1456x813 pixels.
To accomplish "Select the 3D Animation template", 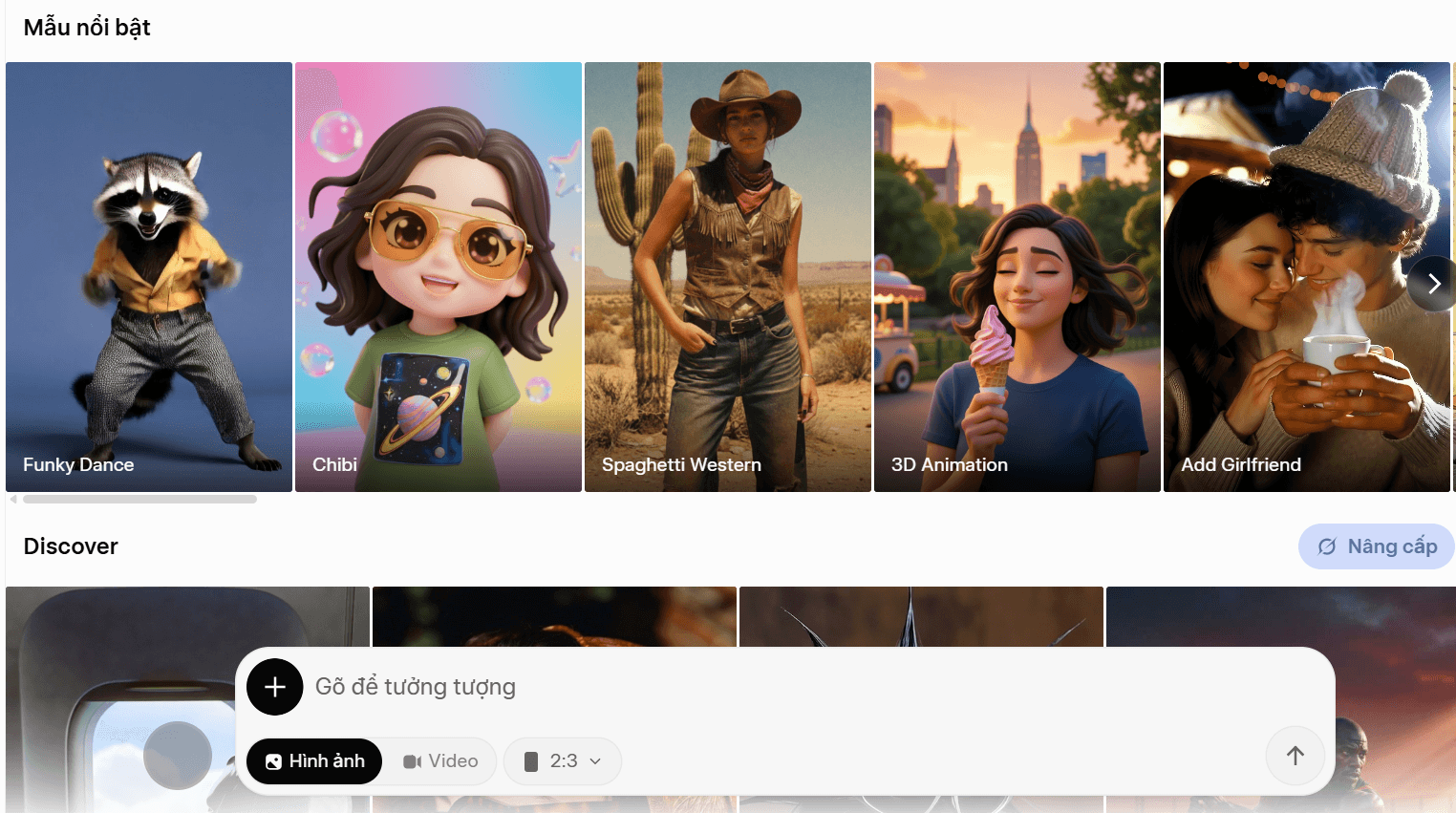I will [x=1017, y=277].
